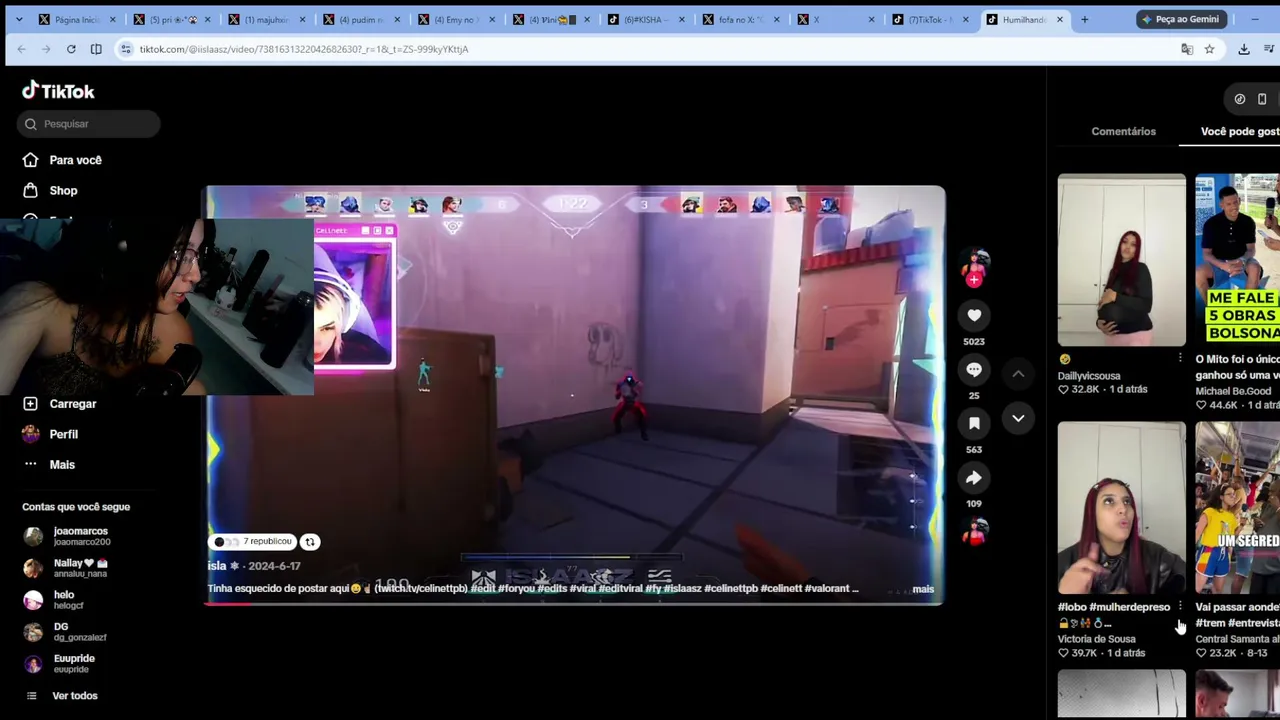Switch to Comentários tab

(1123, 131)
